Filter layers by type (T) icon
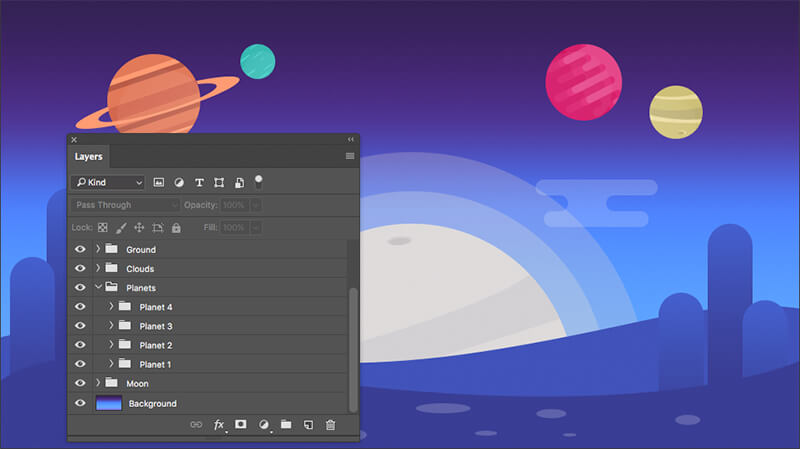This screenshot has width=800, height=449. 199,183
